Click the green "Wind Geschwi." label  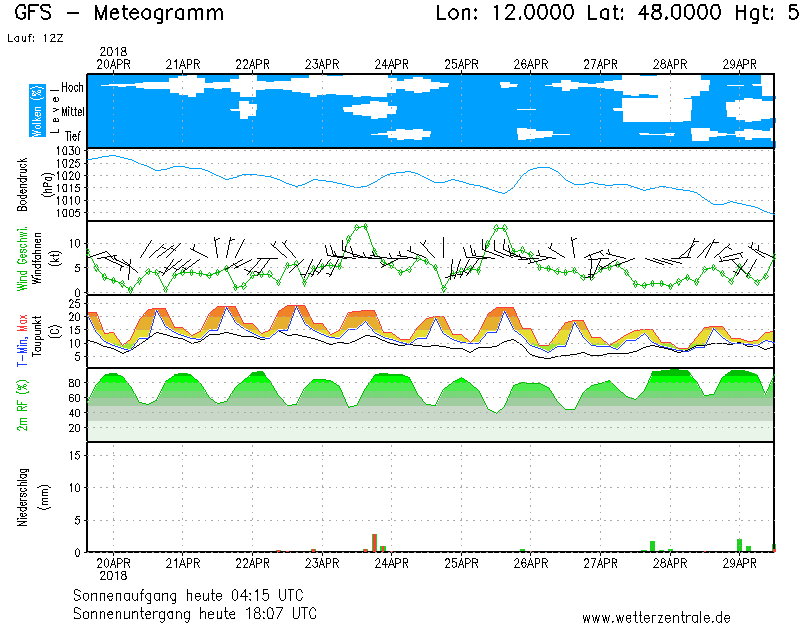(22, 259)
